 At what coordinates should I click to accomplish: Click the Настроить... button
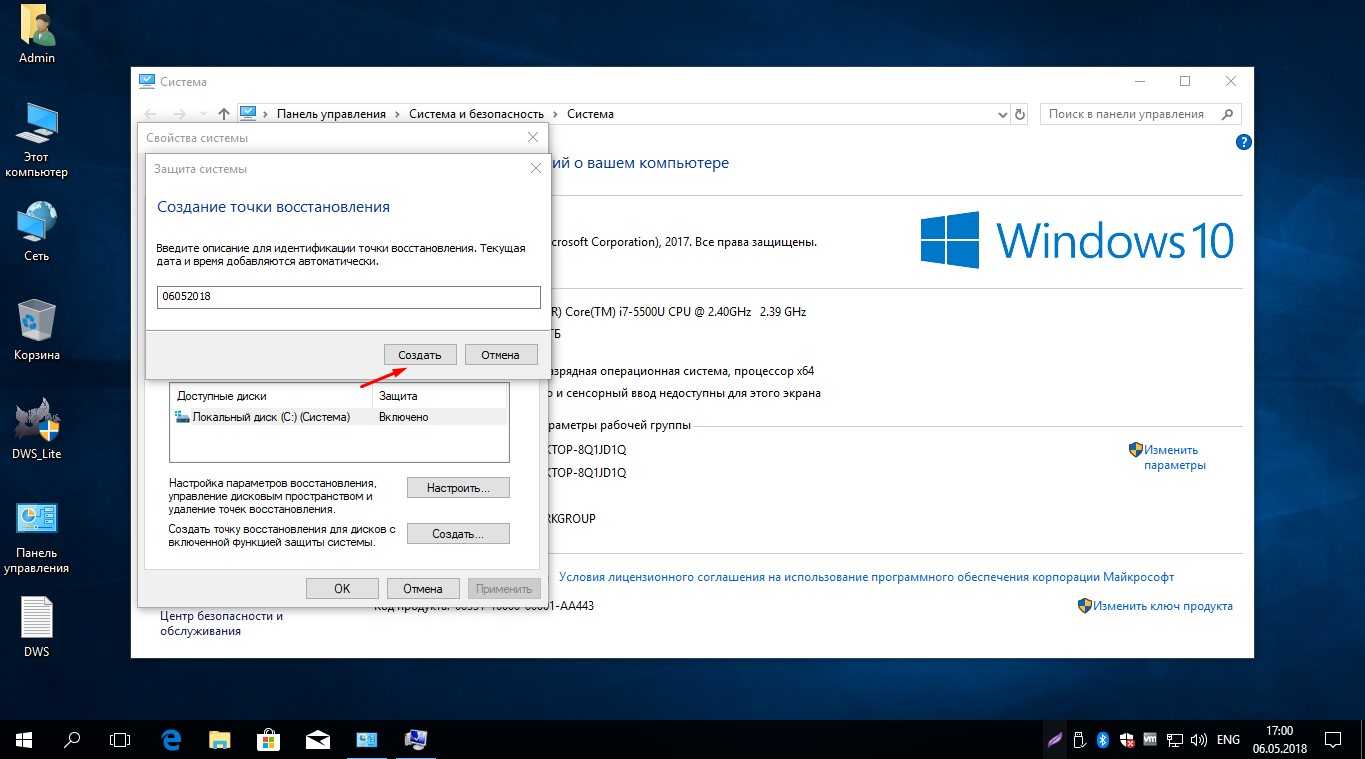coord(458,488)
